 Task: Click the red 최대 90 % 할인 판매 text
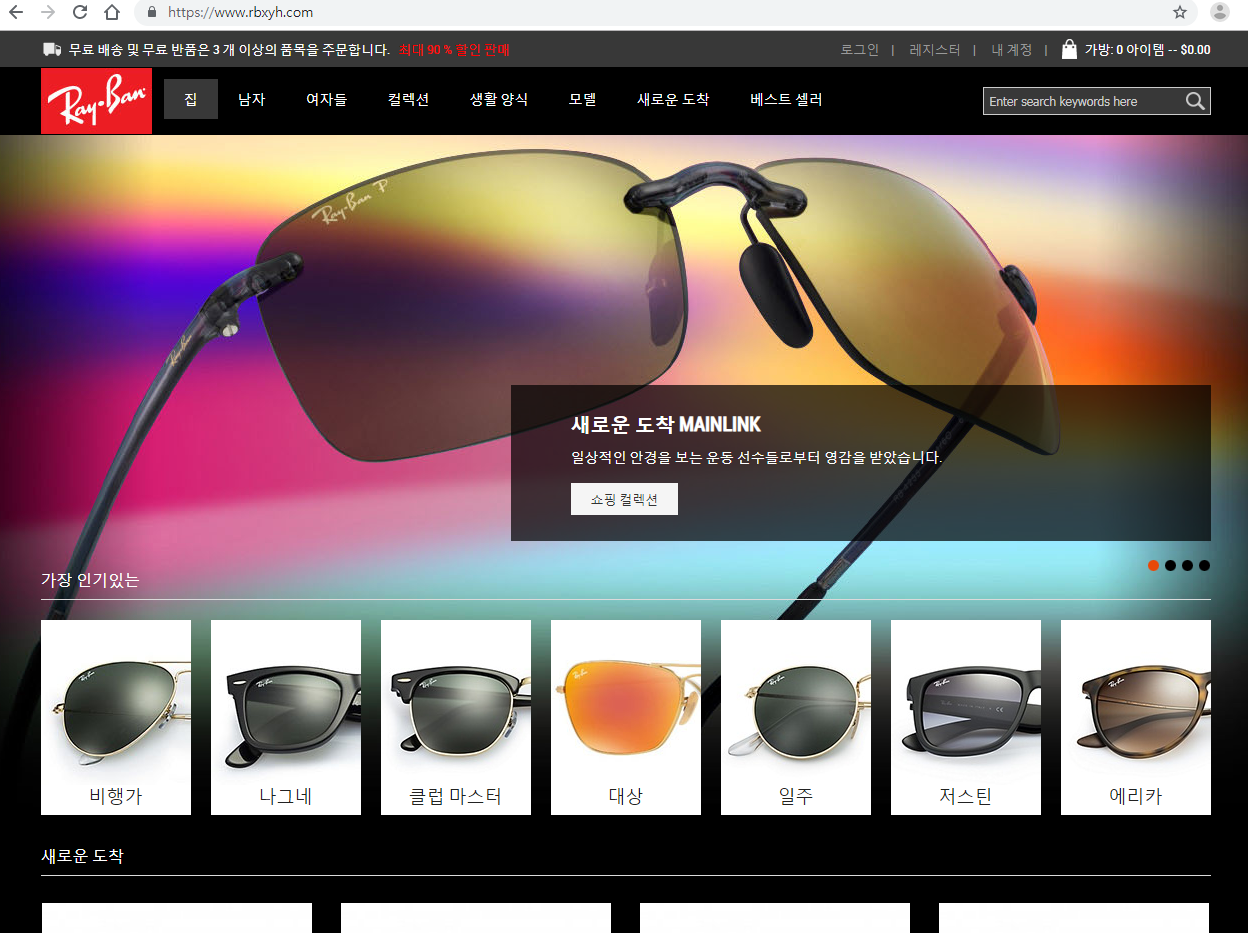(454, 49)
